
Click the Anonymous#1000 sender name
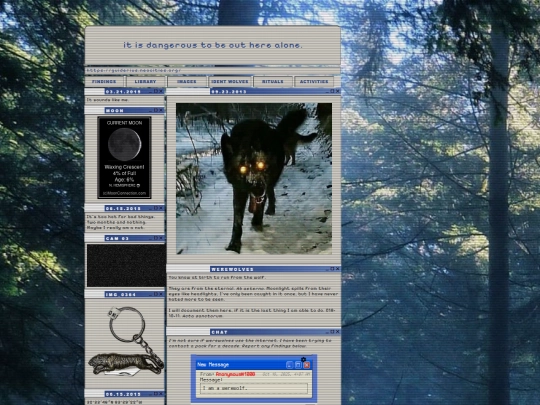click(x=236, y=374)
